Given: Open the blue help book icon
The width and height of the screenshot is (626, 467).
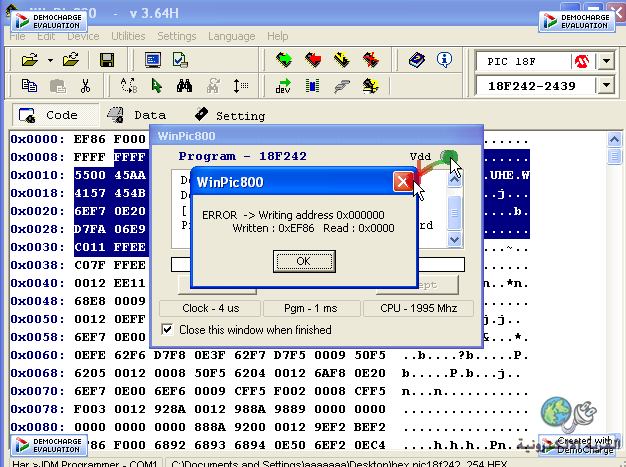Looking at the screenshot, I should 417,60.
